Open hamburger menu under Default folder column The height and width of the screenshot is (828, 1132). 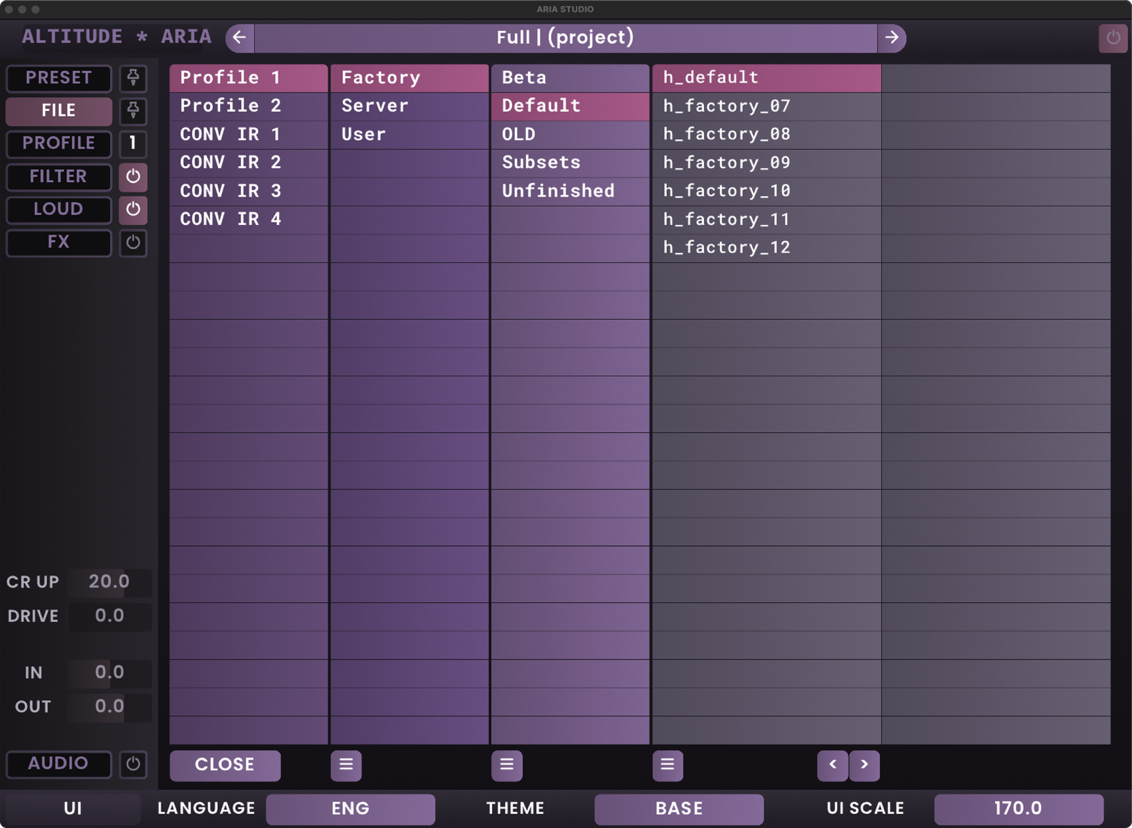click(507, 765)
